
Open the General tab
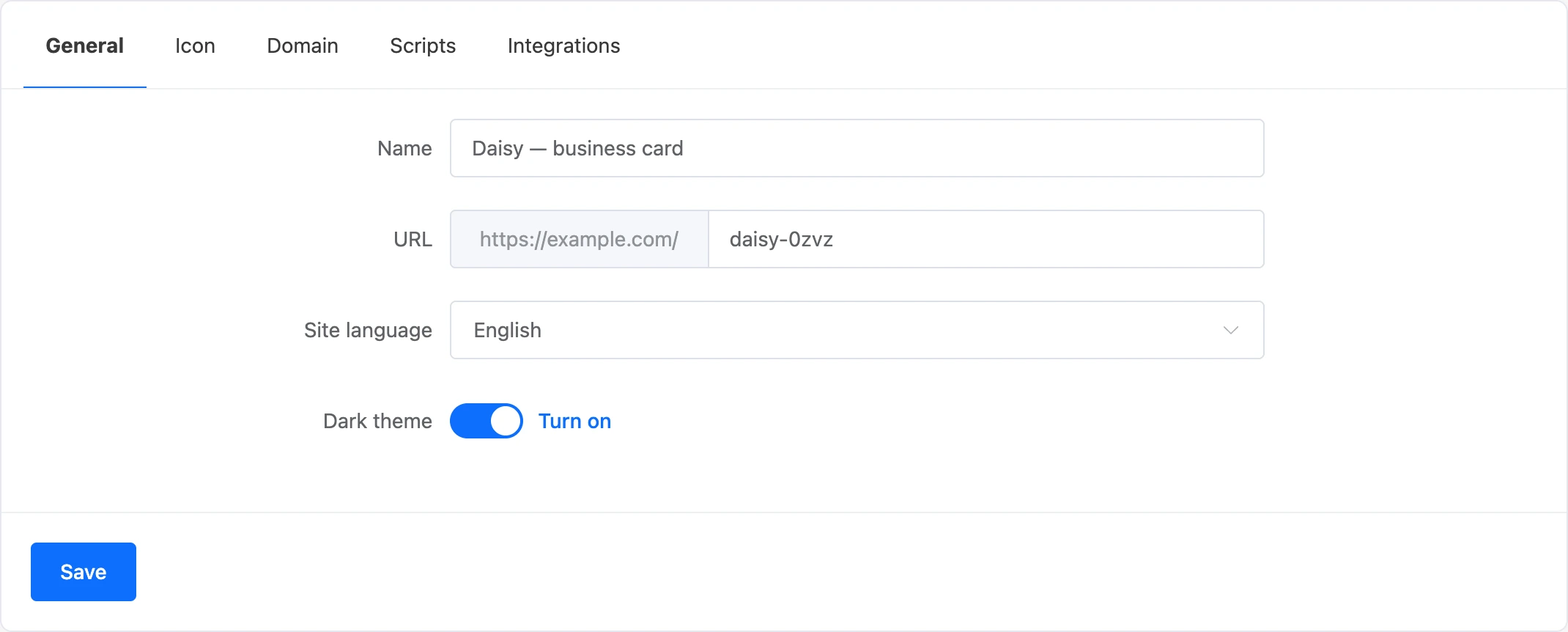pos(85,45)
